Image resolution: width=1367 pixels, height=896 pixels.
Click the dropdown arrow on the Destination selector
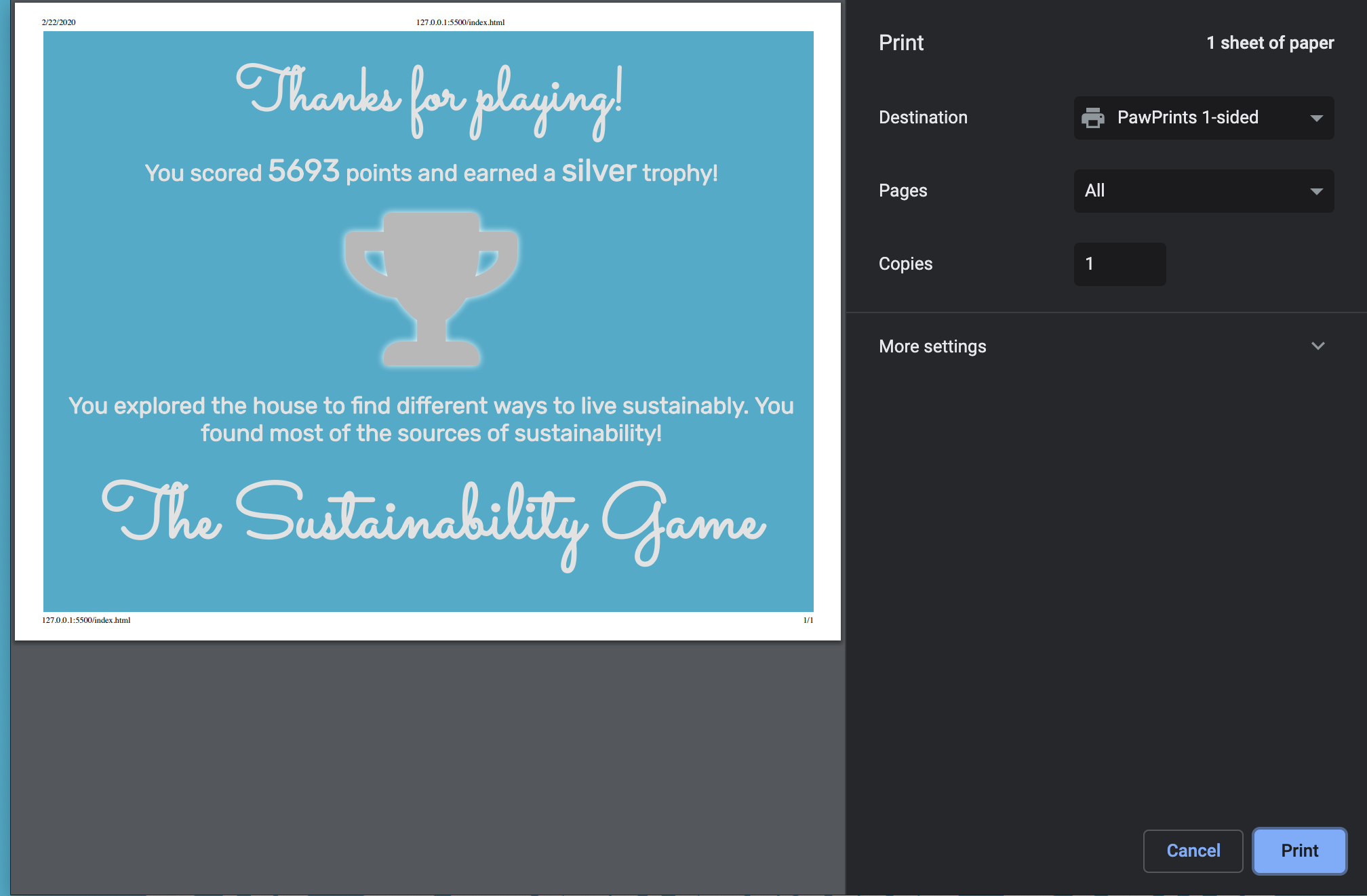tap(1317, 117)
